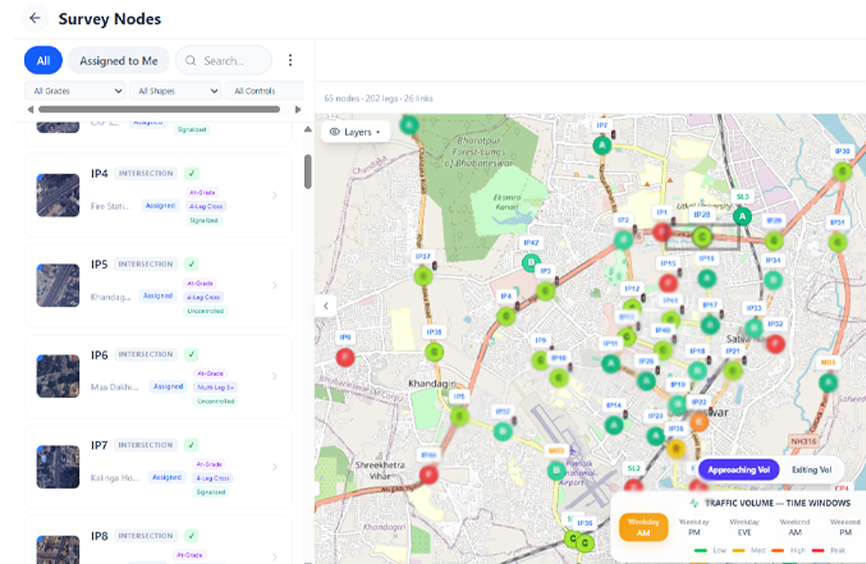Image resolution: width=866 pixels, height=564 pixels.
Task: Open the All Grades dropdown
Action: click(75, 91)
